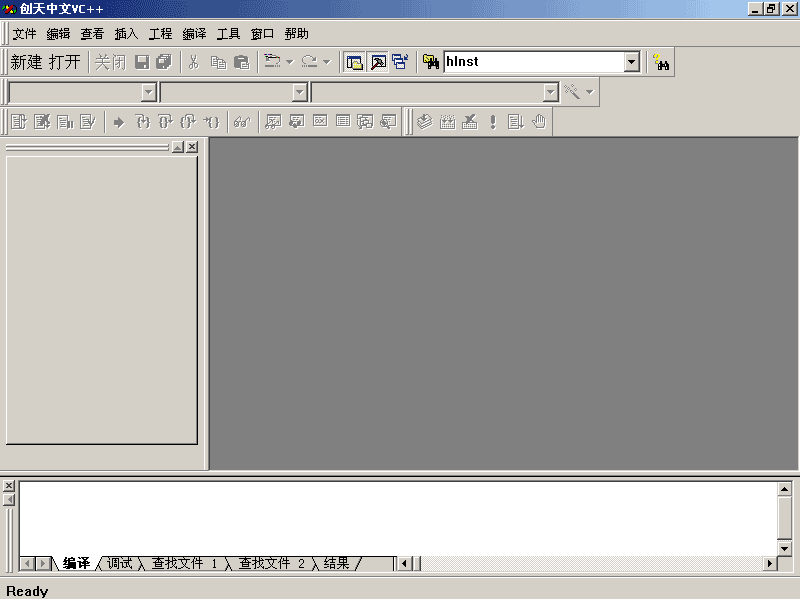800x600 pixels.
Task: Click the output vertical scrollbar down arrow
Action: point(784,548)
